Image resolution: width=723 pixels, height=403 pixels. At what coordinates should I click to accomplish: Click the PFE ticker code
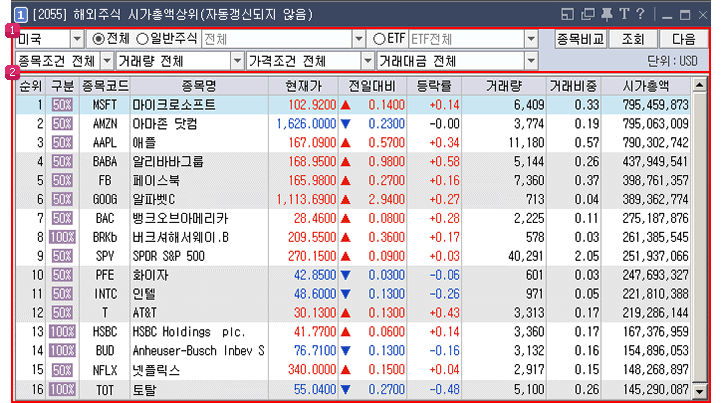[x=105, y=275]
